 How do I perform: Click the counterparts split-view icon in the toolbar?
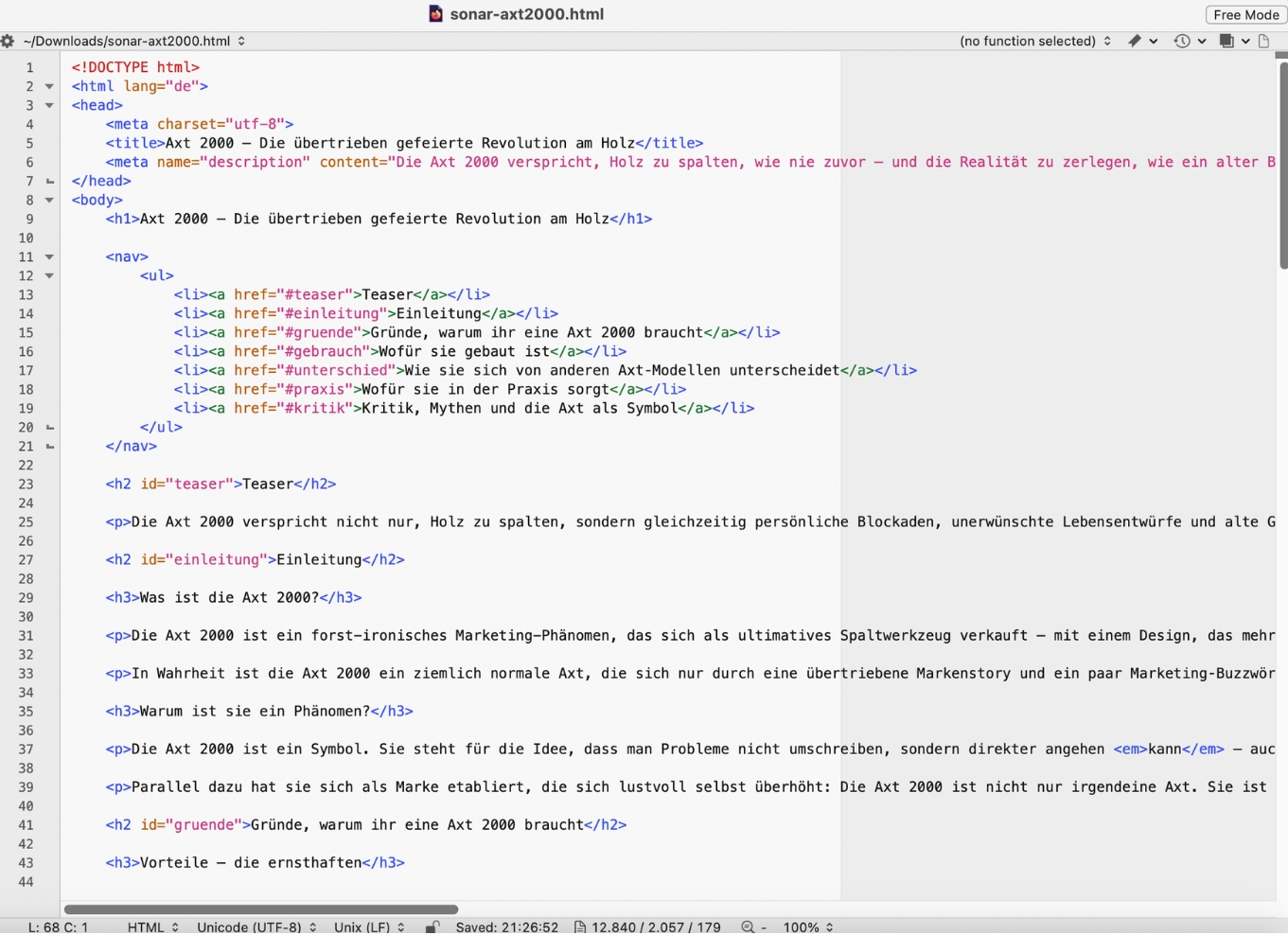[x=1227, y=41]
